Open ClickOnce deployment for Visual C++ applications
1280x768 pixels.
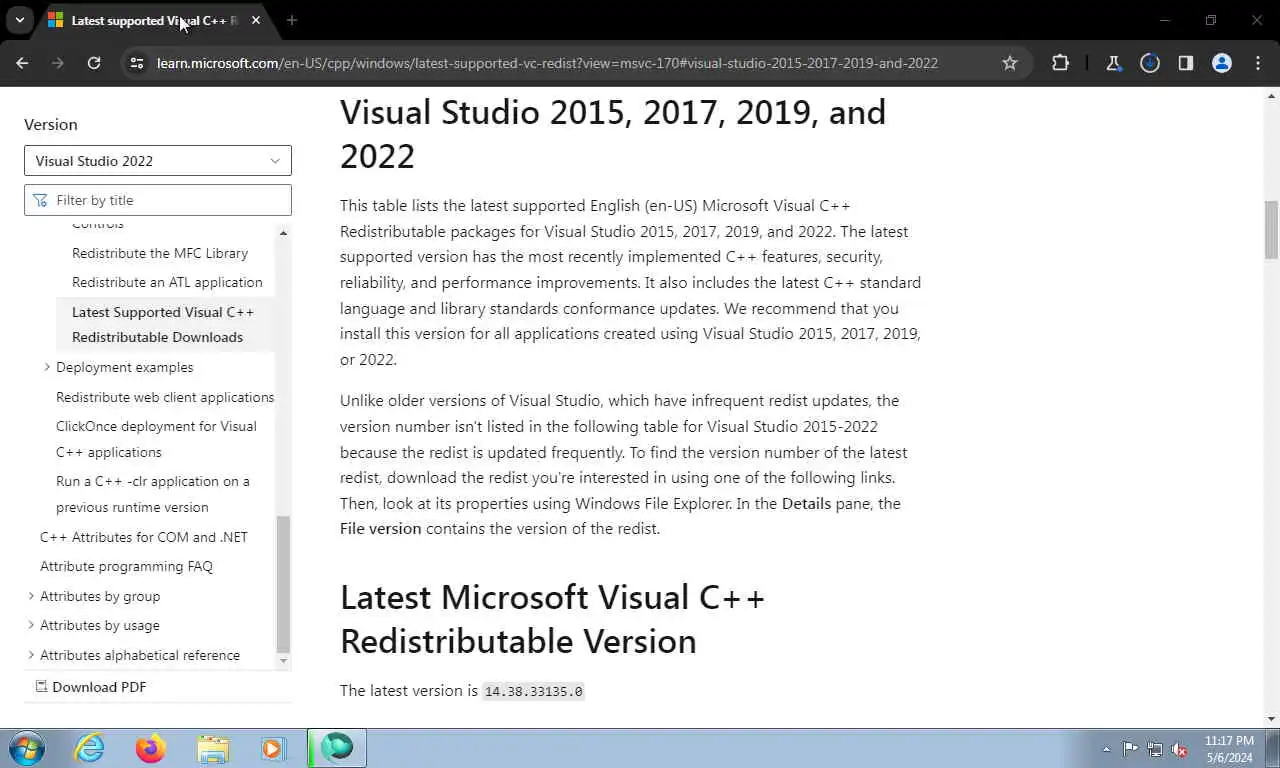click(x=156, y=439)
